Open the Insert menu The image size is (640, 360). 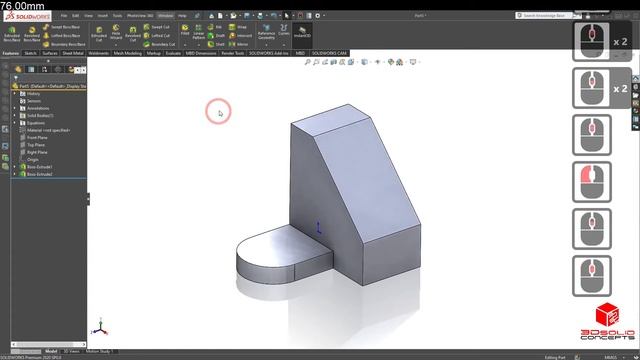[x=102, y=16]
